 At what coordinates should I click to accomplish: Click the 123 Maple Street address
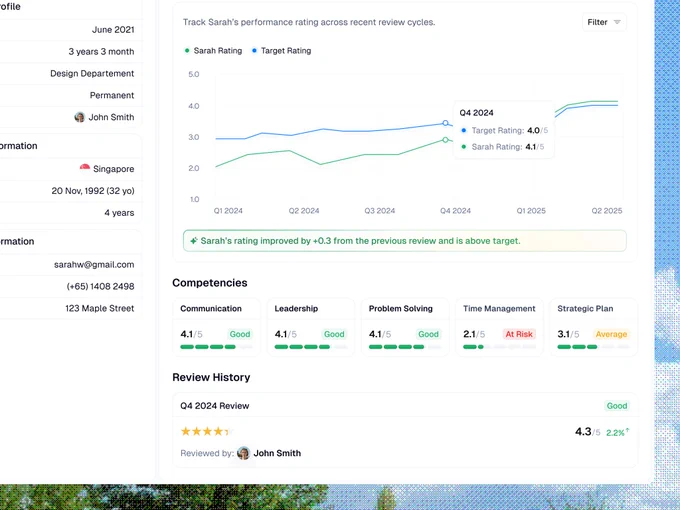100,308
